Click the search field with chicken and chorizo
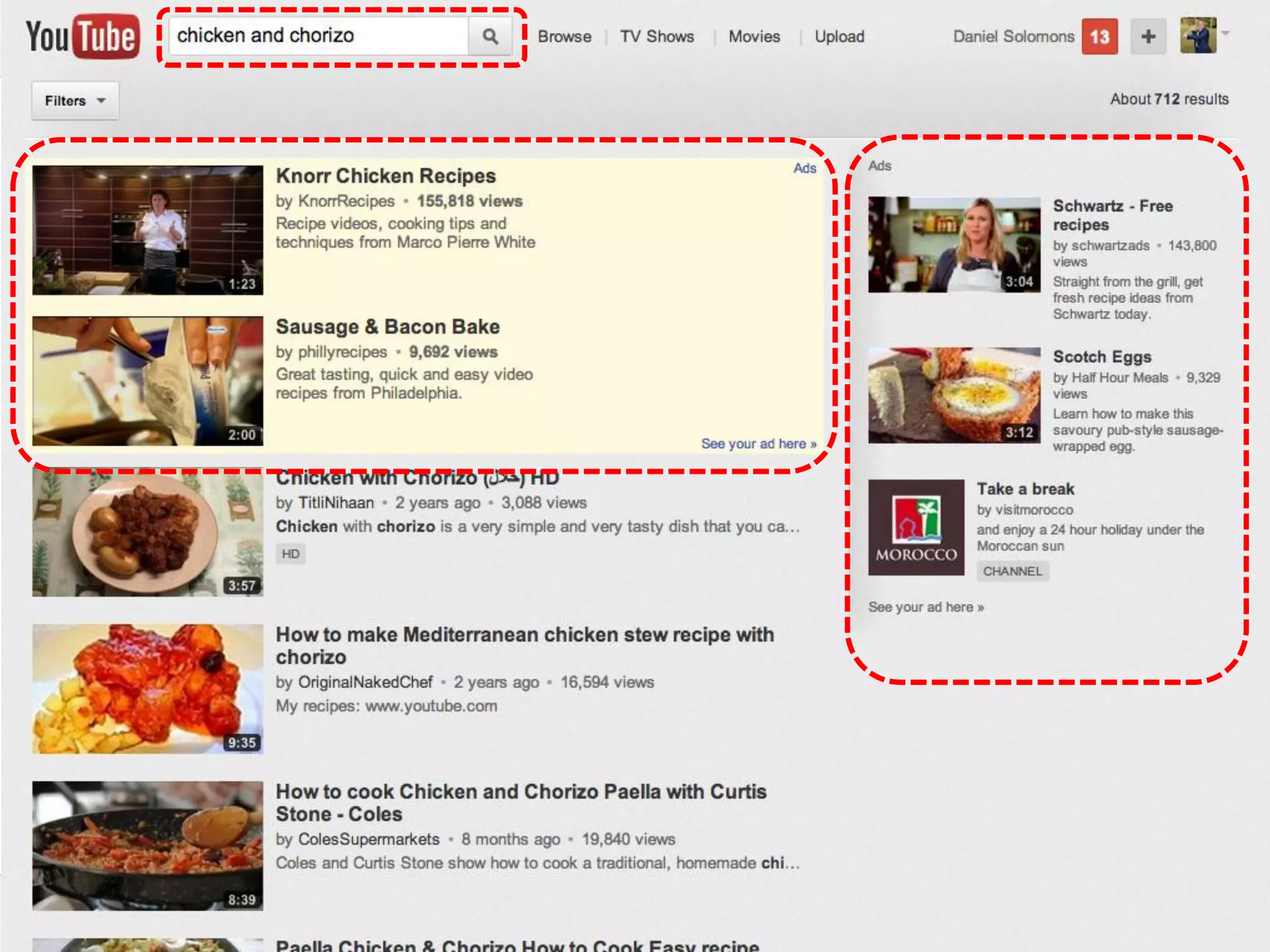Screen dimensions: 1270x952 tap(317, 36)
